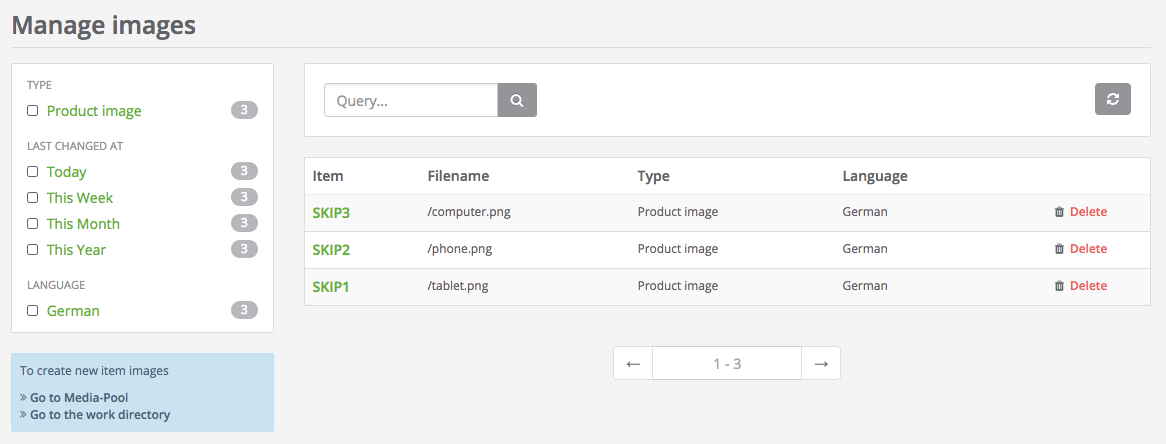Click trash icon for SKIP1 row
Image resolution: width=1166 pixels, height=444 pixels.
click(1059, 286)
